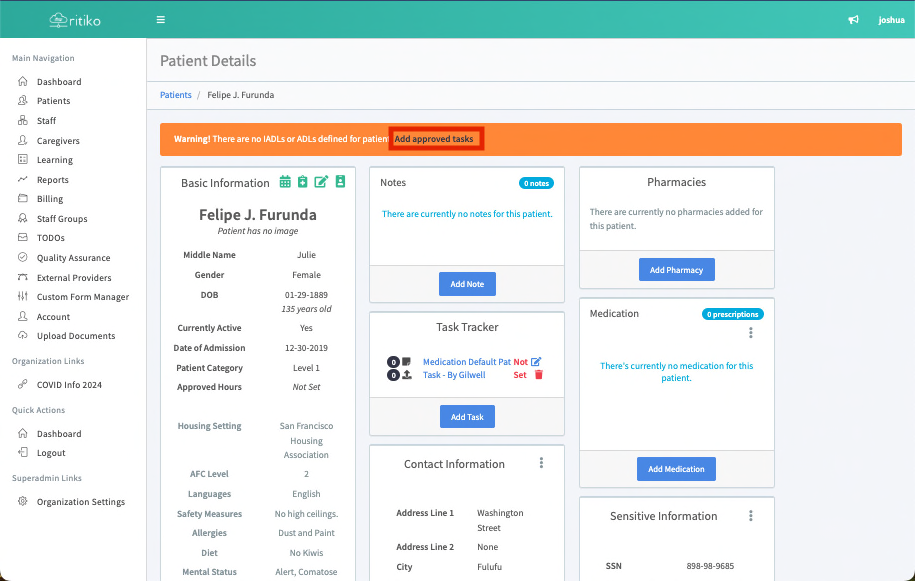Edit the Medication Default task in Task Tracker
The height and width of the screenshot is (581, 915).
coord(536,362)
